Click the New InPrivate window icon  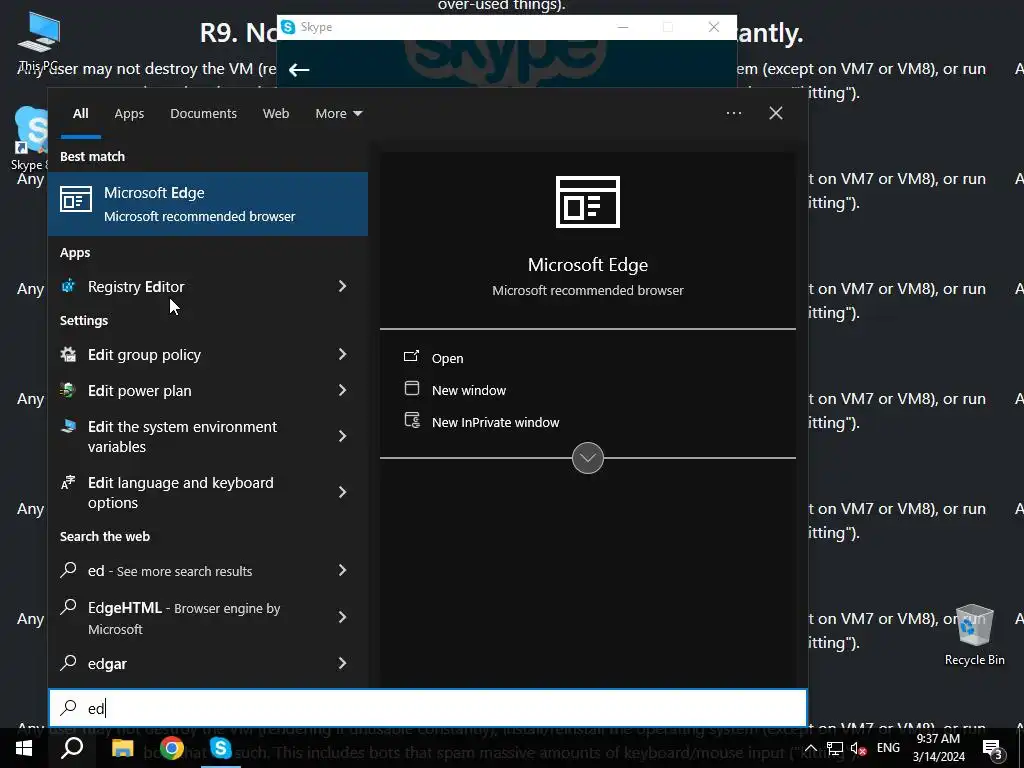coord(412,420)
